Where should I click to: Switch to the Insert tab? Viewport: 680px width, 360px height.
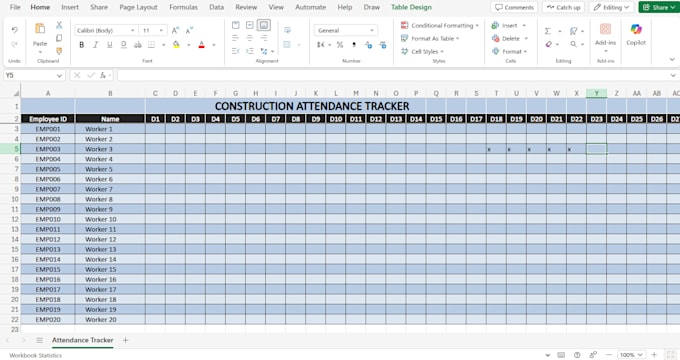click(x=70, y=7)
